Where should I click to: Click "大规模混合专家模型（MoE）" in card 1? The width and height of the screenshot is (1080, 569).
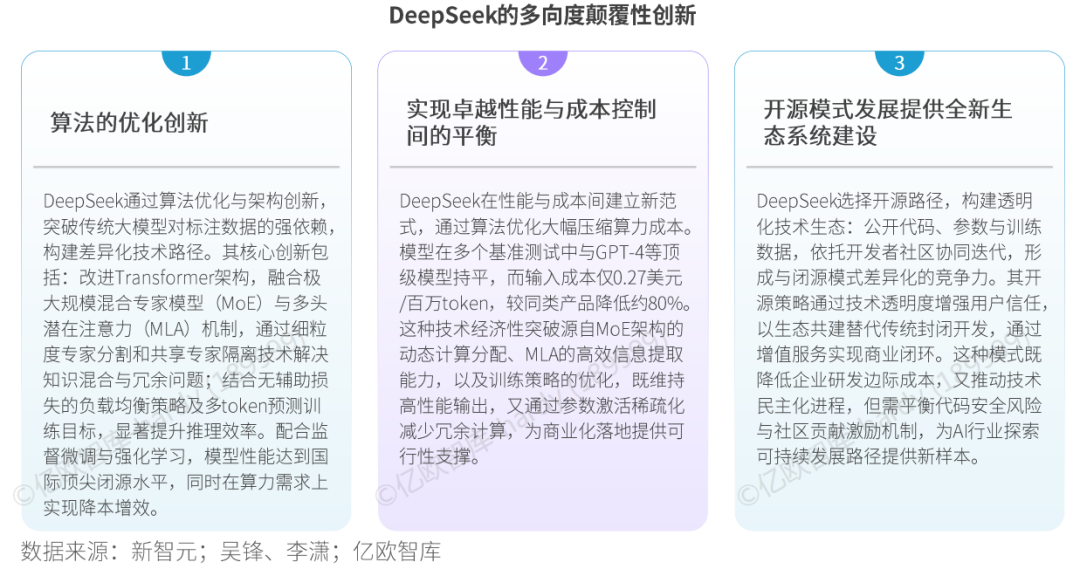tap(153, 303)
